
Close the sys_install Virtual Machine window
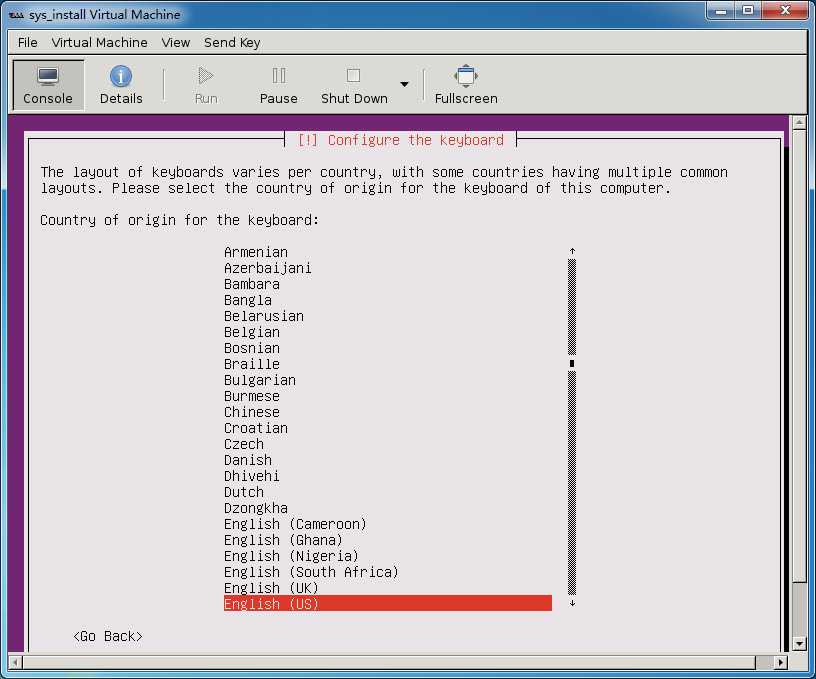(x=786, y=10)
